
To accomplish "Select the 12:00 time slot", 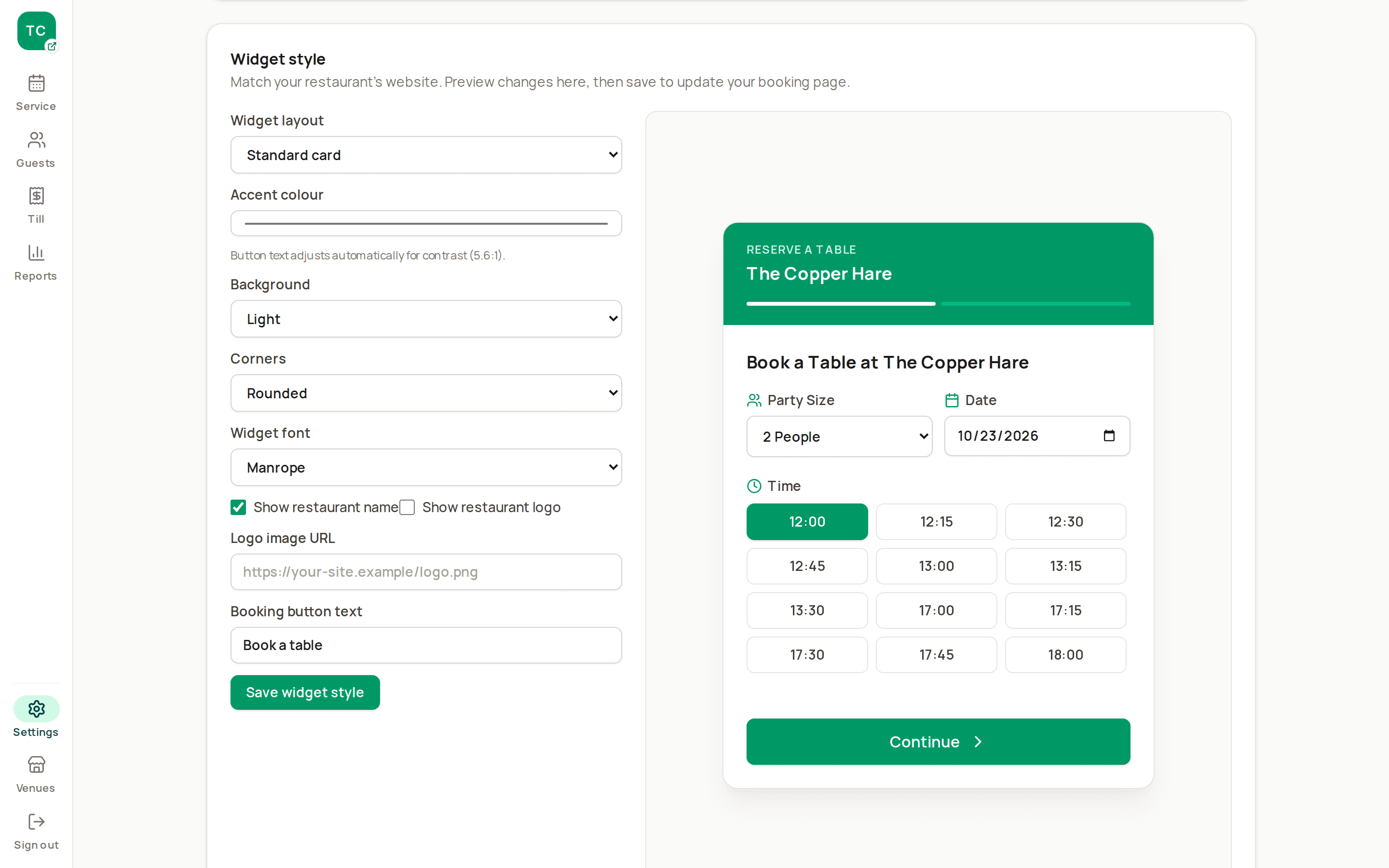I will point(807,522).
